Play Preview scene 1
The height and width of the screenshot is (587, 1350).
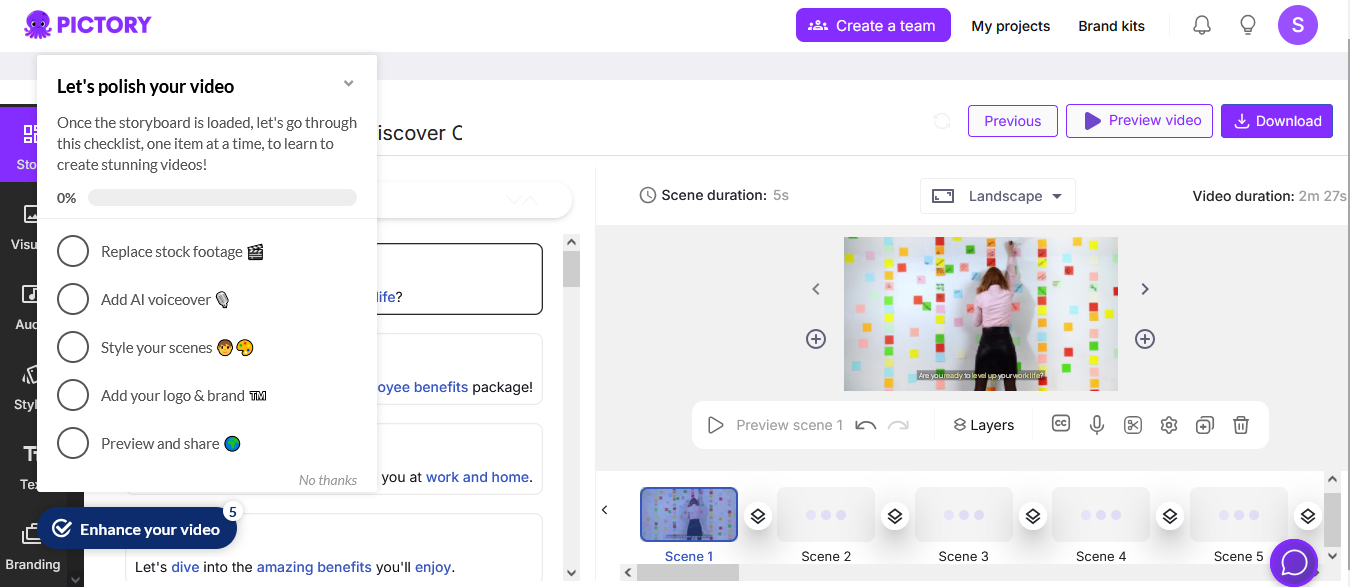(x=775, y=425)
